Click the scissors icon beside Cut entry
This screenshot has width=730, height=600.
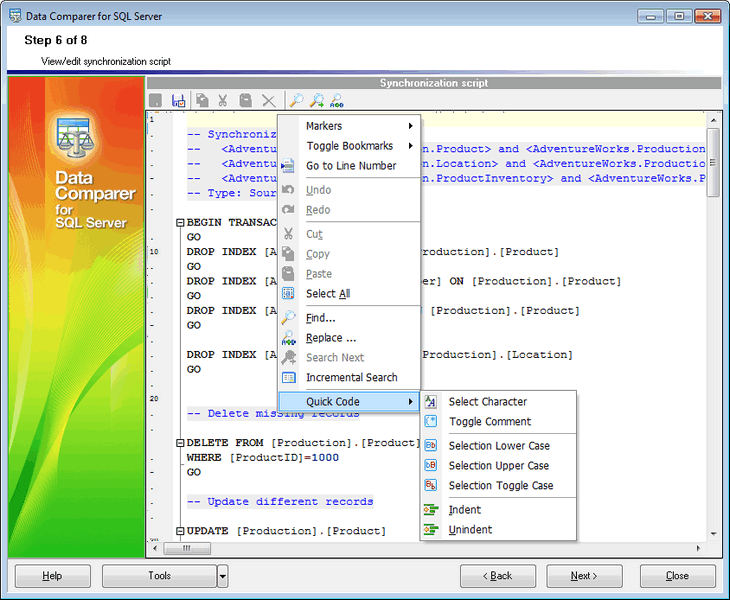(288, 234)
